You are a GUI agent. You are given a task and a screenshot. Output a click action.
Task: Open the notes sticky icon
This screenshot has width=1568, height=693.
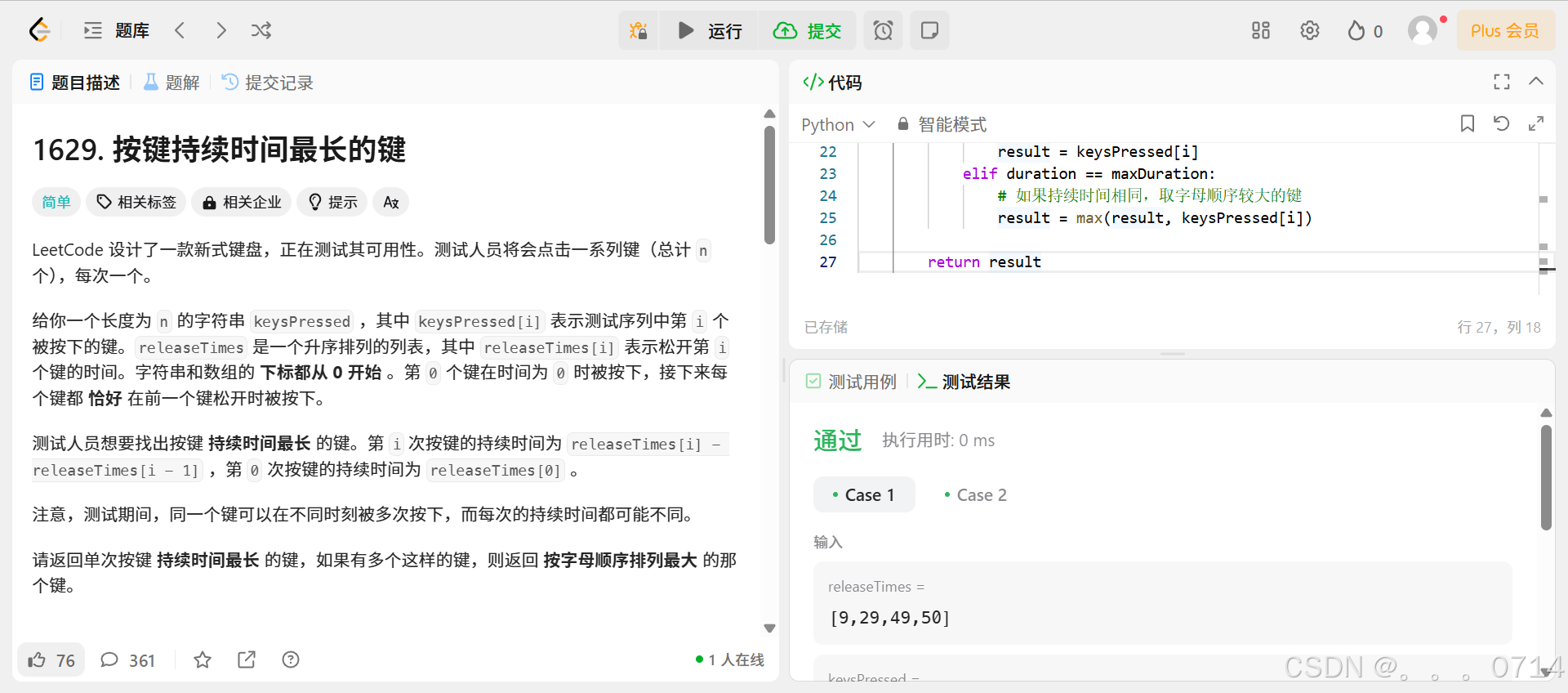[x=929, y=30]
